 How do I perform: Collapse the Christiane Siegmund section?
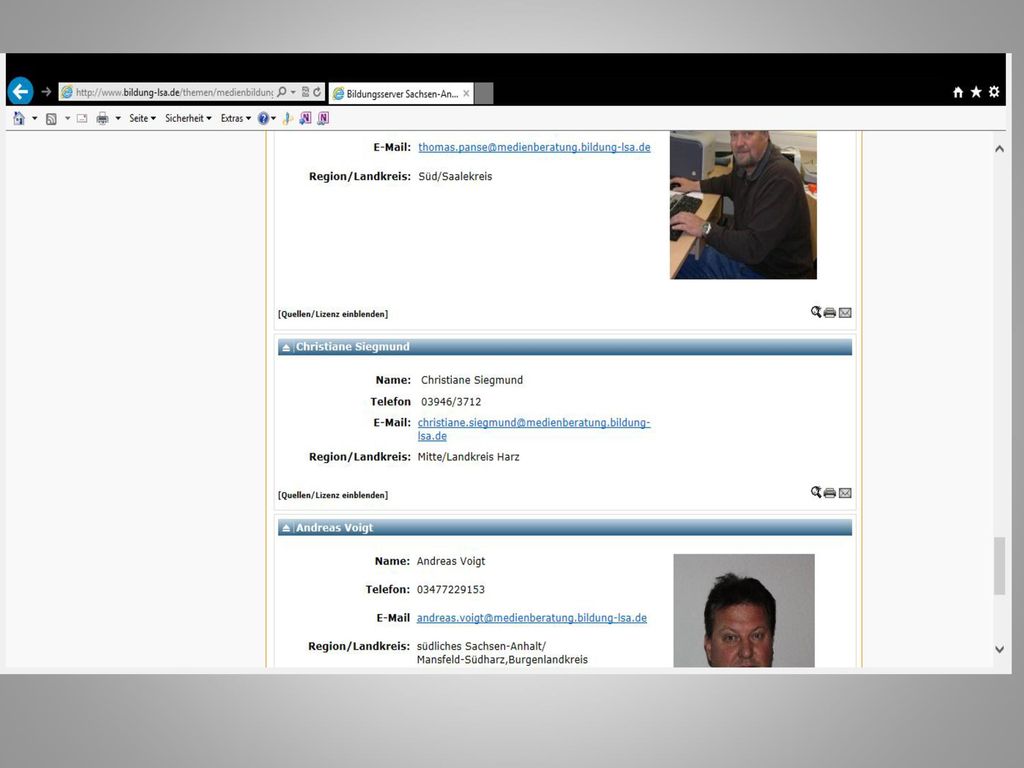285,347
